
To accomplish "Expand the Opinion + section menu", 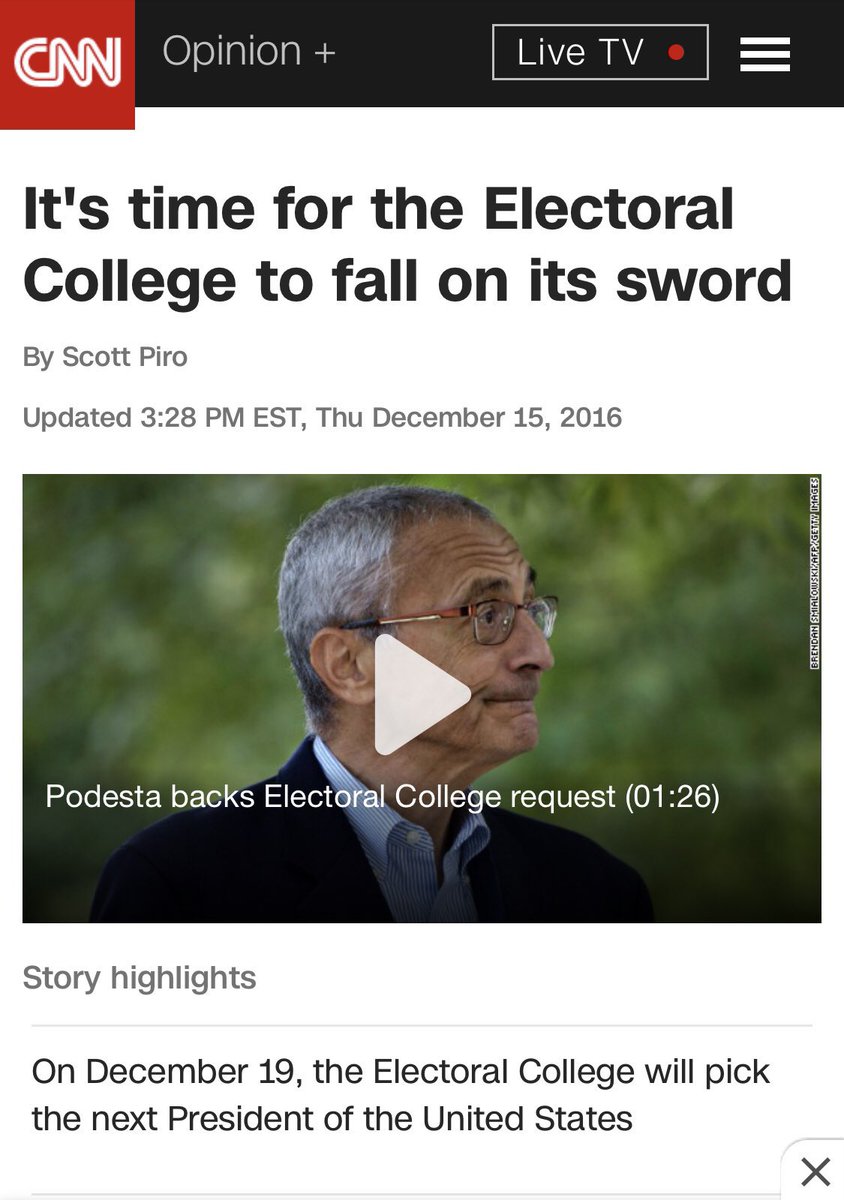I will [249, 52].
